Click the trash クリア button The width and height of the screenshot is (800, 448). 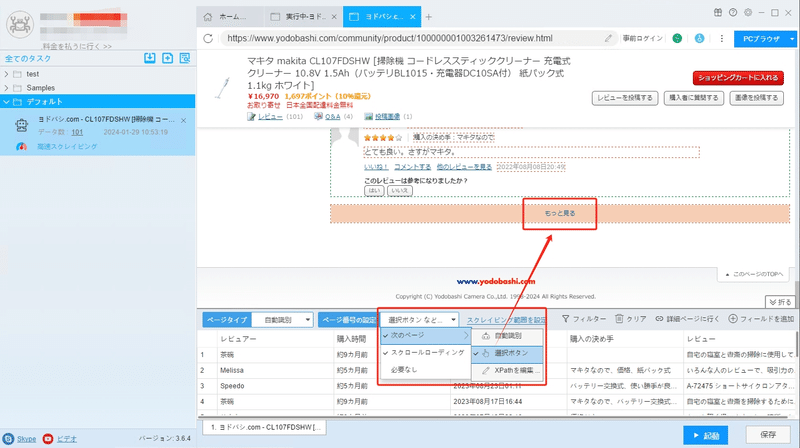(631, 319)
